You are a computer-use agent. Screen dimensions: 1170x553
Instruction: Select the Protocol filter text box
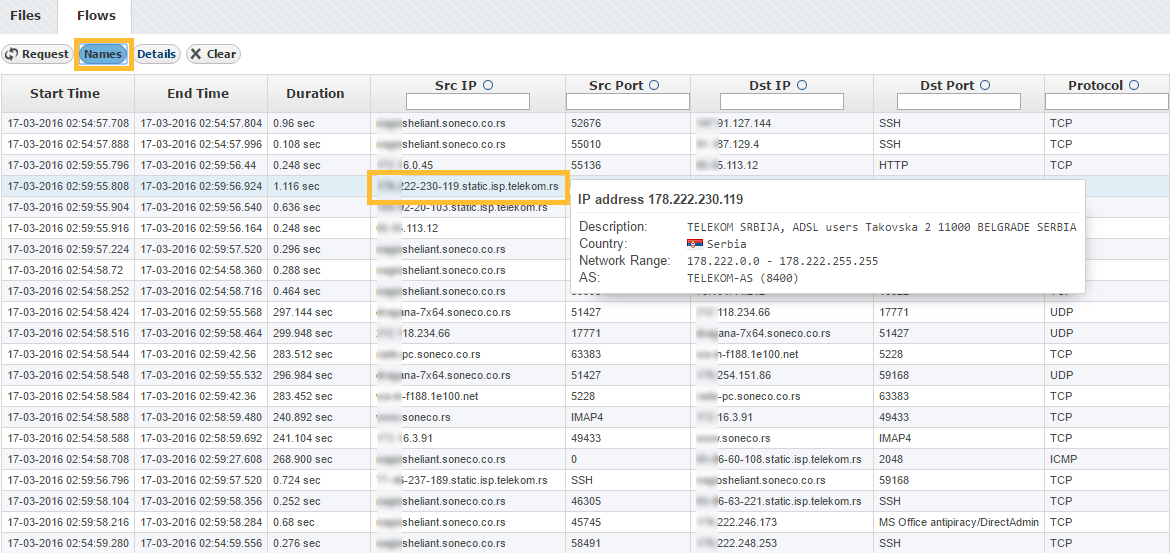click(1106, 102)
